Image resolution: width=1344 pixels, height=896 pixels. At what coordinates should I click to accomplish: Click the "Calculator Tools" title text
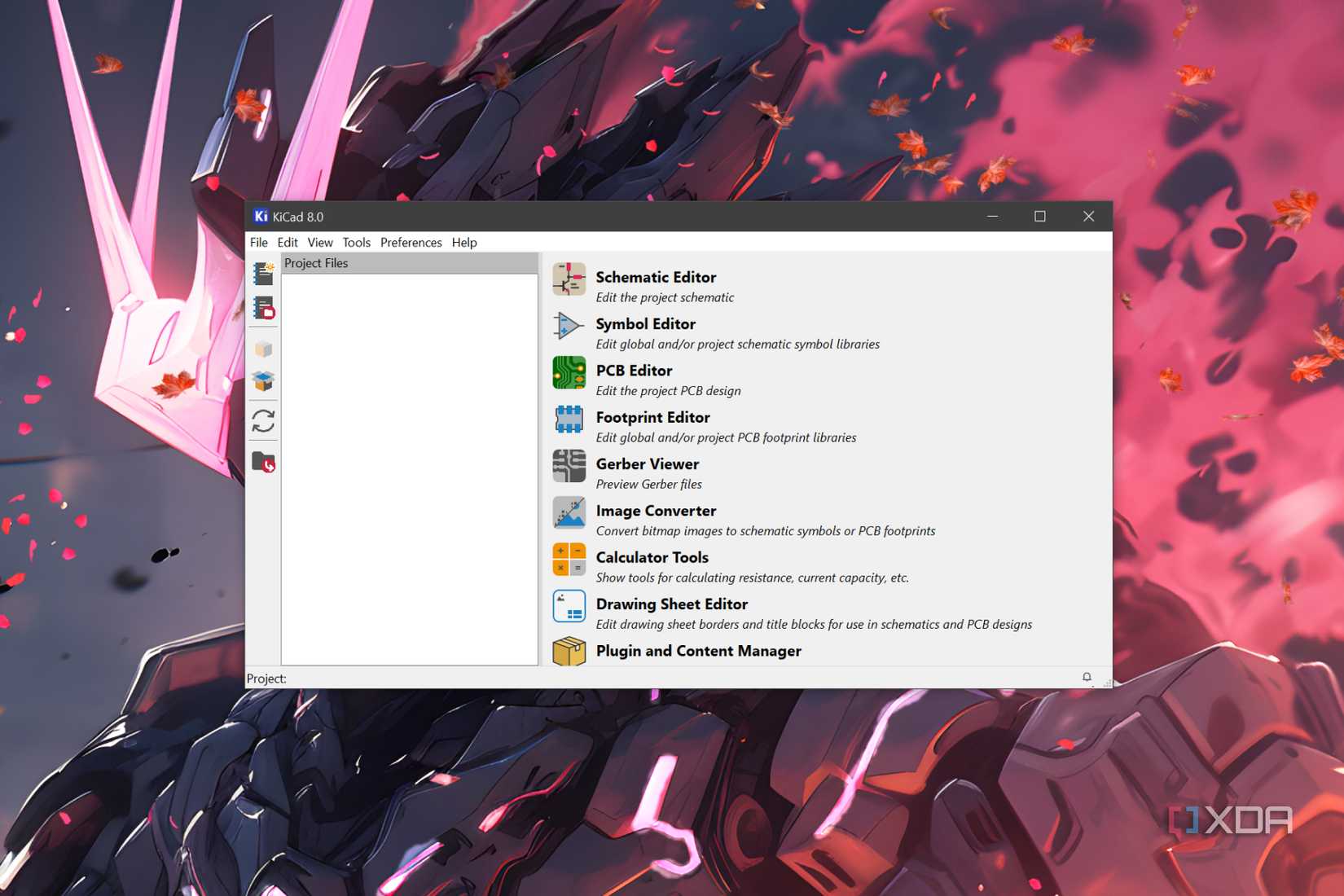[652, 557]
